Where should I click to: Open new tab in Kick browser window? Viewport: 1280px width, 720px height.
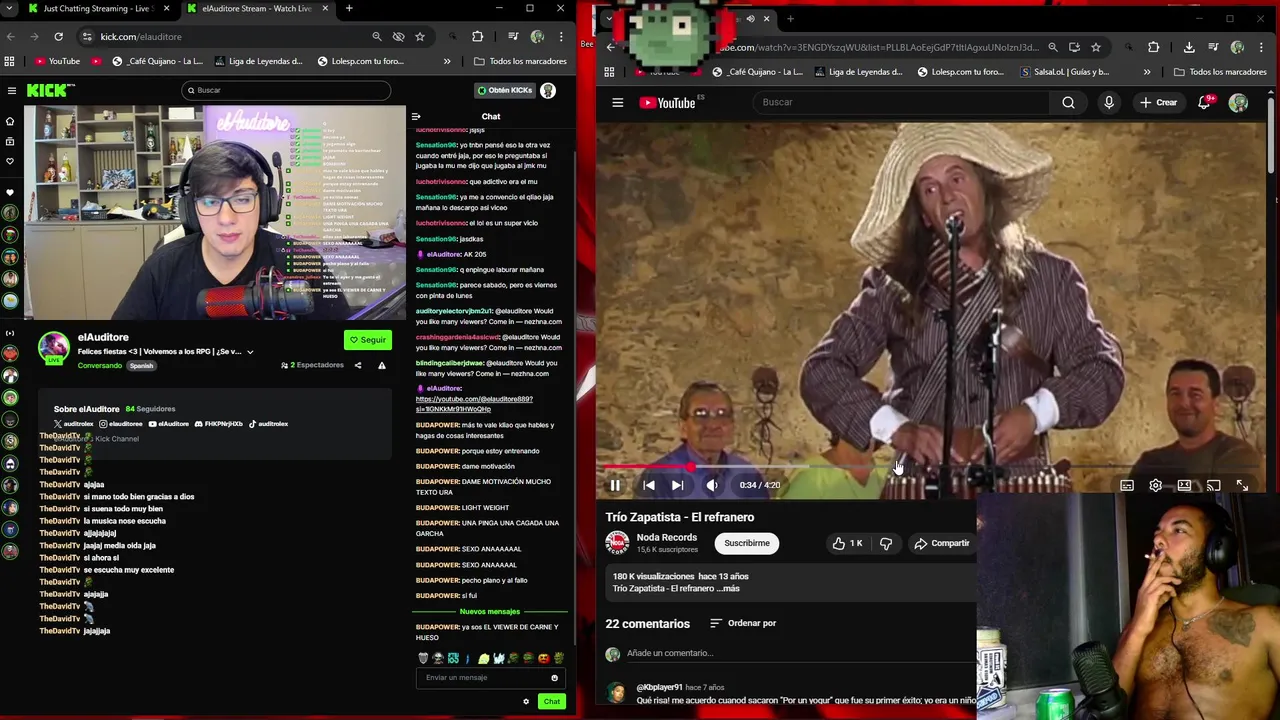pyautogui.click(x=349, y=8)
